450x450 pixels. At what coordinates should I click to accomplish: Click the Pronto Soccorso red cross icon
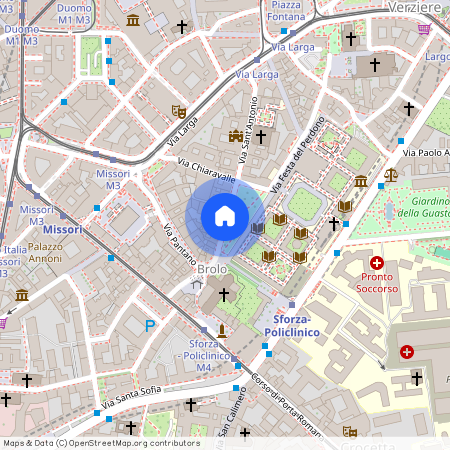[x=377, y=263]
